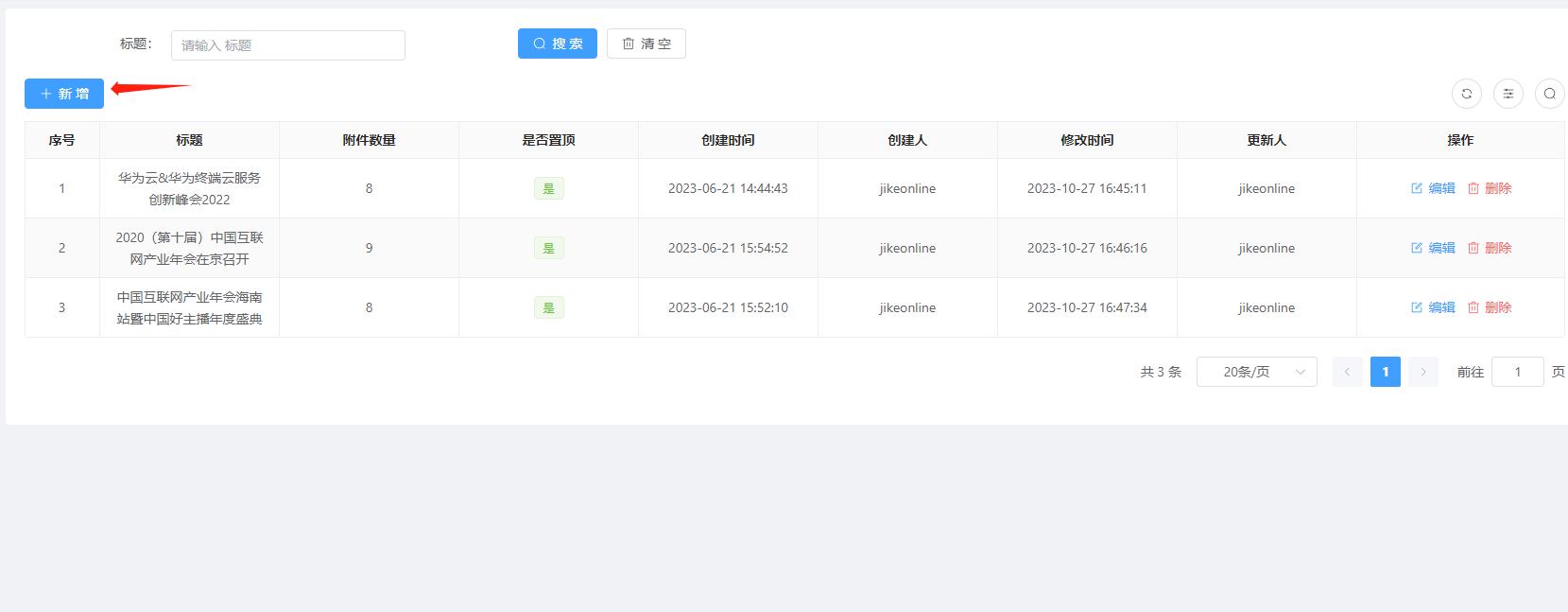
Task: Click the 是 pinned tag in row 1
Action: point(548,188)
